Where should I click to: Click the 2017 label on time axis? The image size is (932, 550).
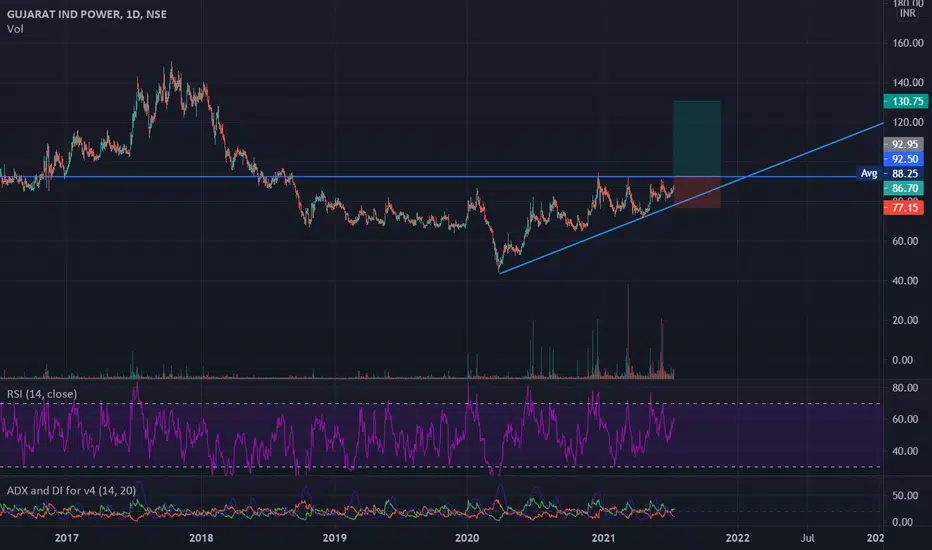tap(67, 538)
